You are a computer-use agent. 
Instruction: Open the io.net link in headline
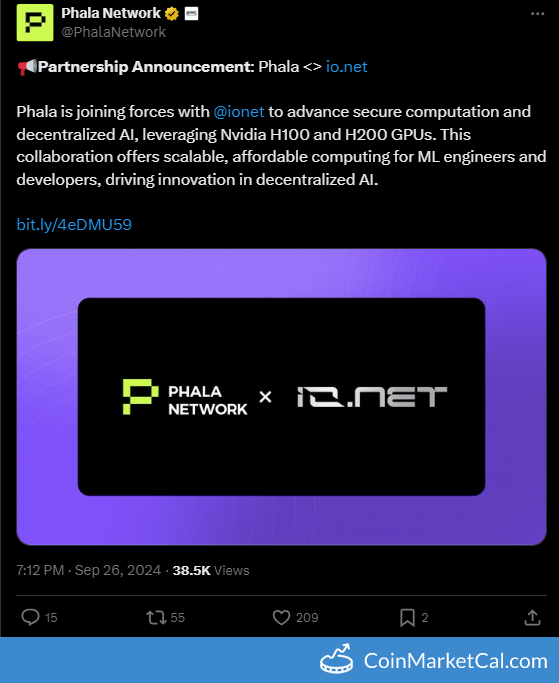pos(346,67)
